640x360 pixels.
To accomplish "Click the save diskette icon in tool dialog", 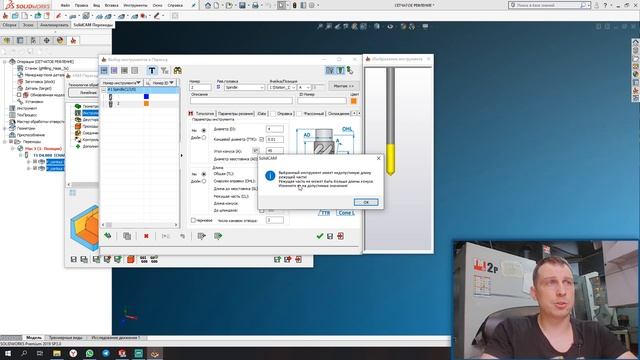I will (330, 236).
